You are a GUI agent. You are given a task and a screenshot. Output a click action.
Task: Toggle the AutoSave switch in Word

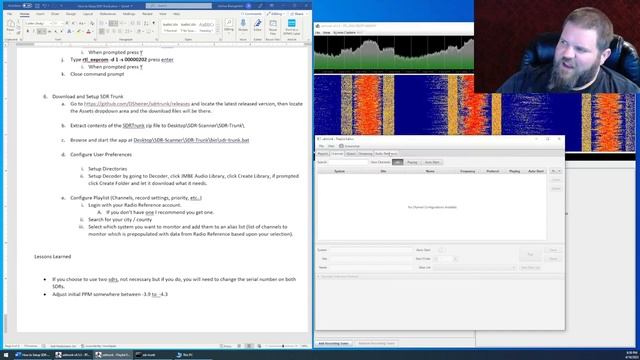tap(27, 6)
